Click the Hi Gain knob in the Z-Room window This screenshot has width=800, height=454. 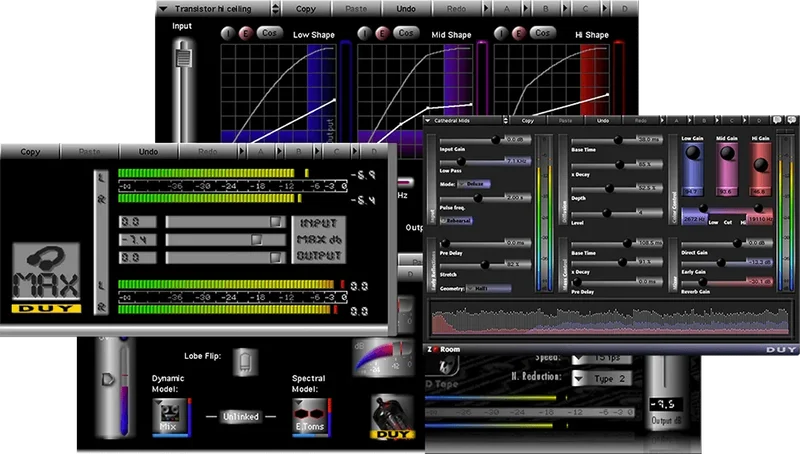761,164
